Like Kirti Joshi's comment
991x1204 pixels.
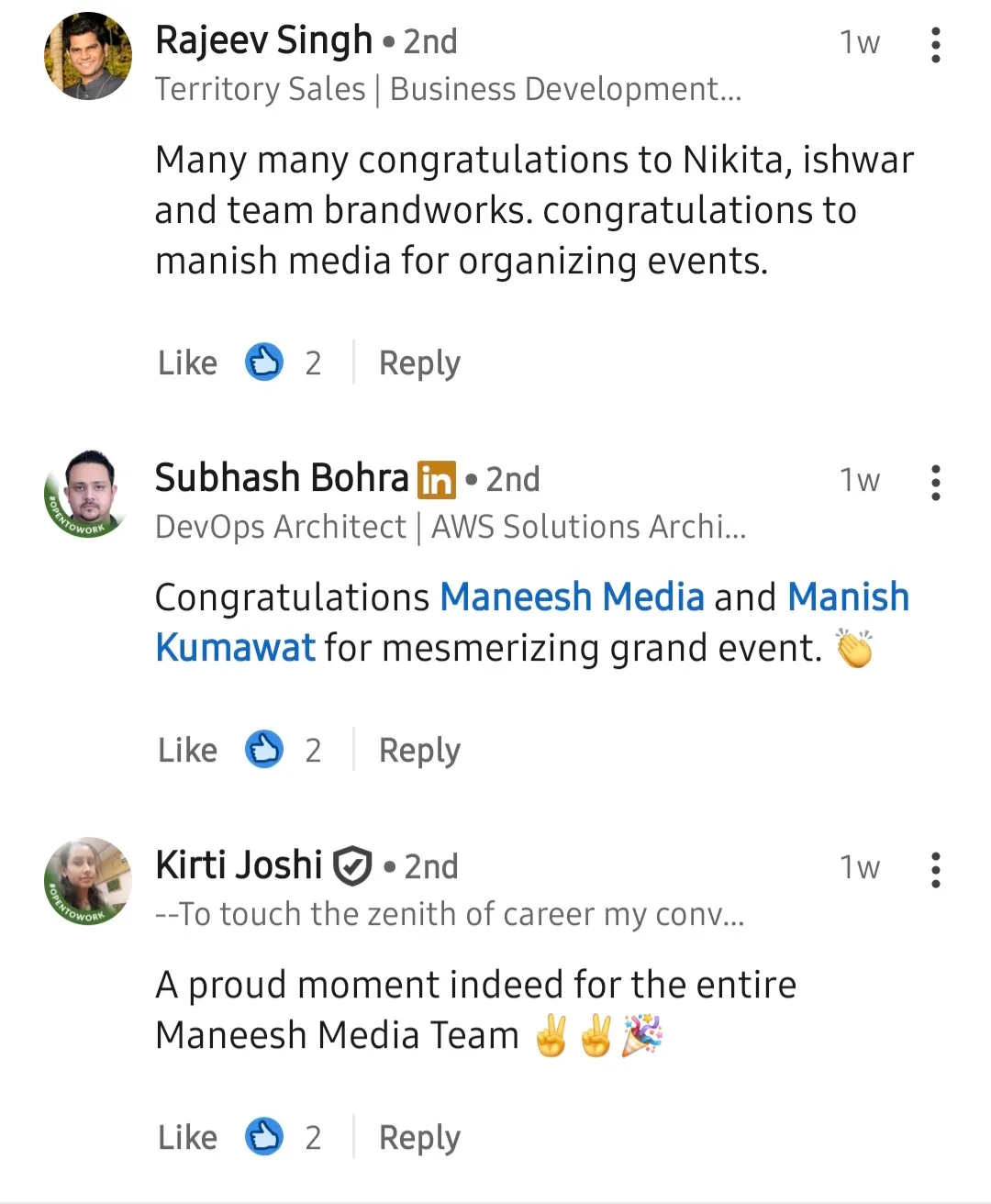187,1138
